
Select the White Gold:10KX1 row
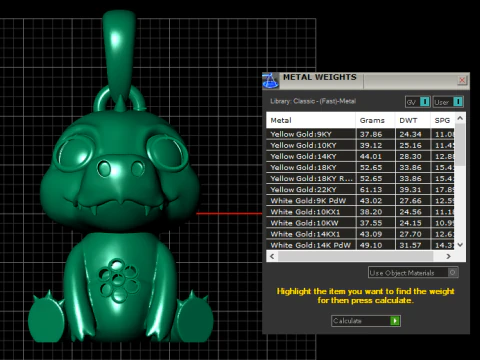(x=360, y=212)
